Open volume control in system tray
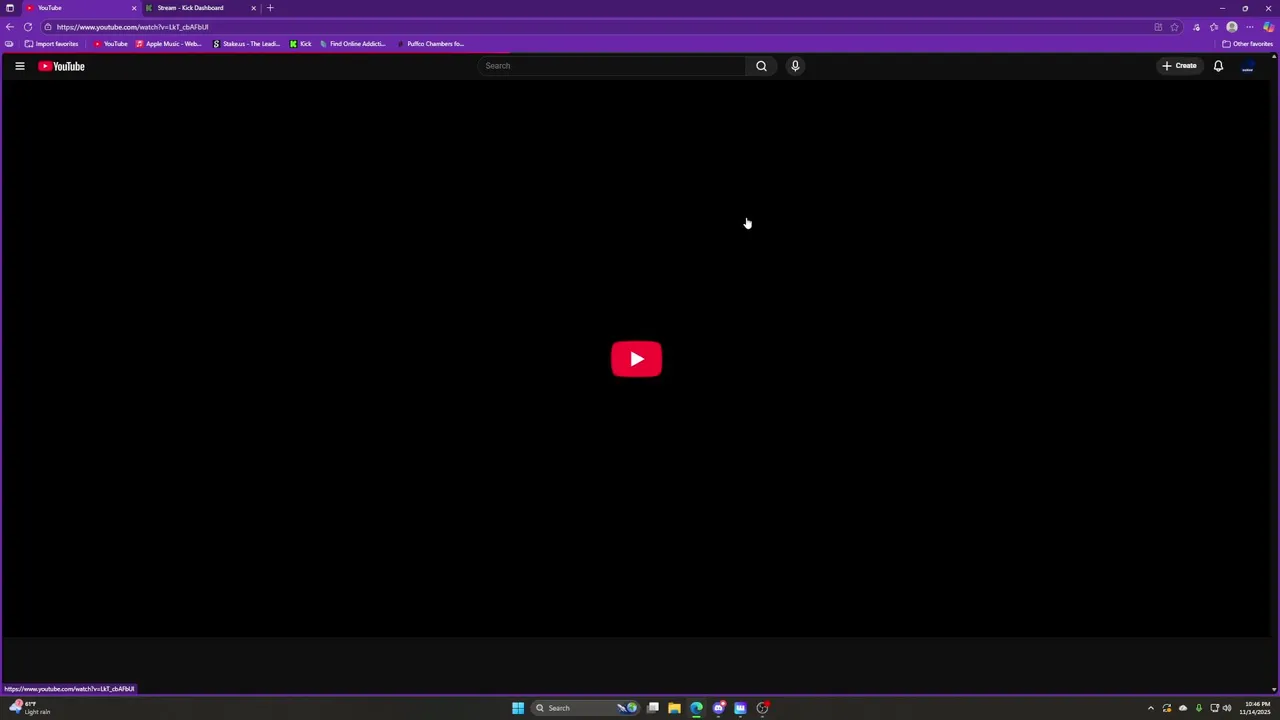Viewport: 1280px width, 720px height. (1227, 708)
